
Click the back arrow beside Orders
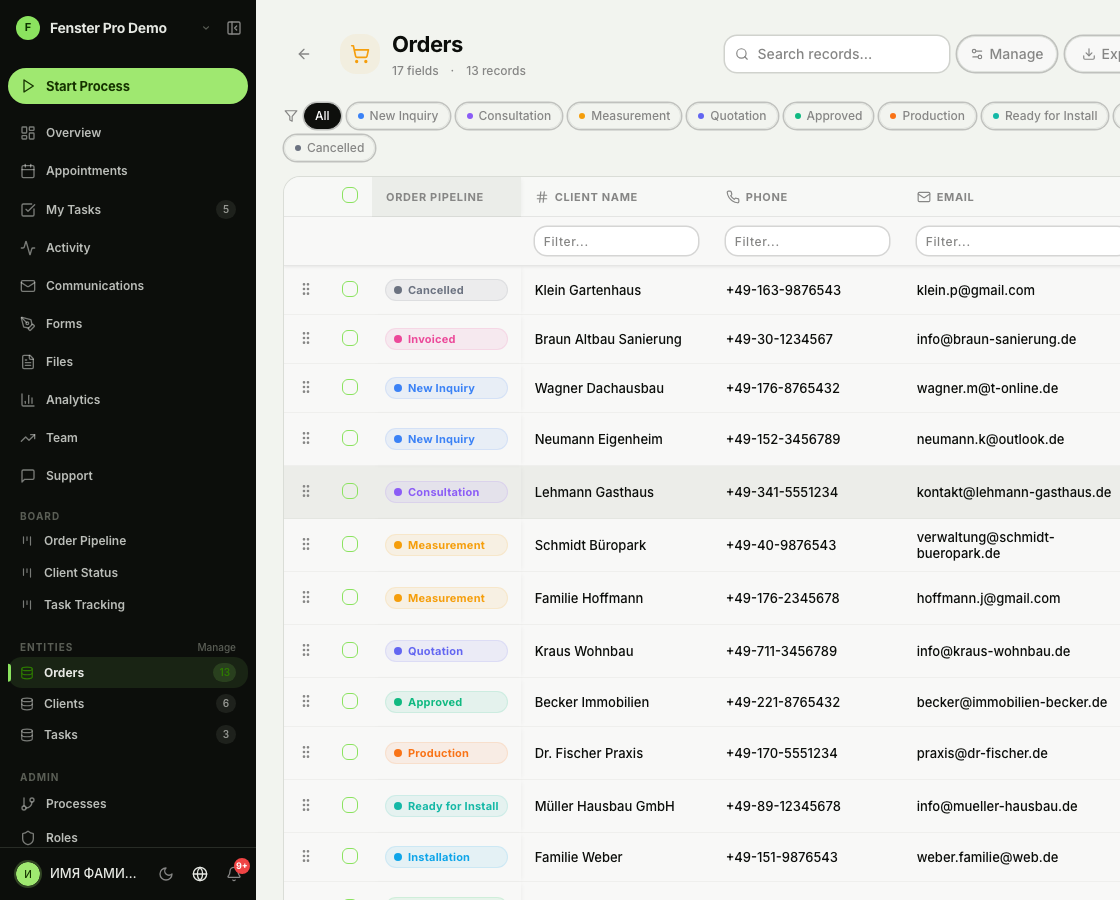(304, 54)
